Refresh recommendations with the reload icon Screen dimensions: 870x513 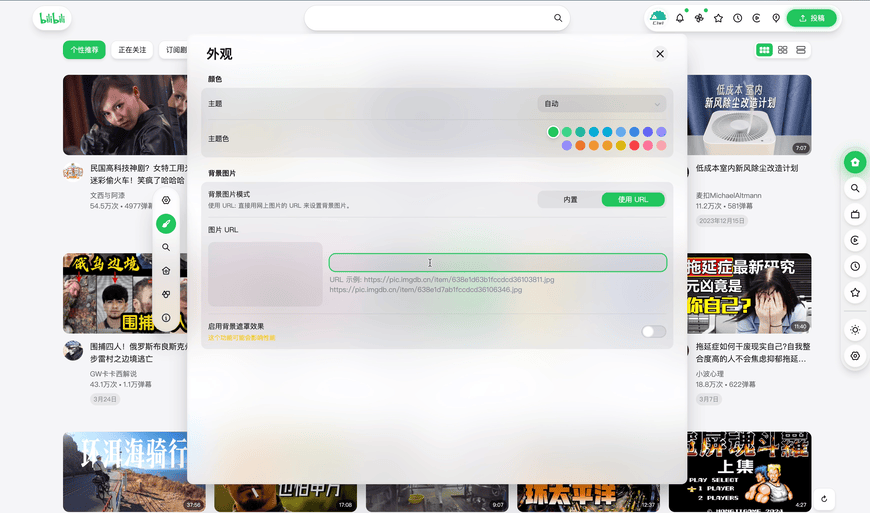824,499
